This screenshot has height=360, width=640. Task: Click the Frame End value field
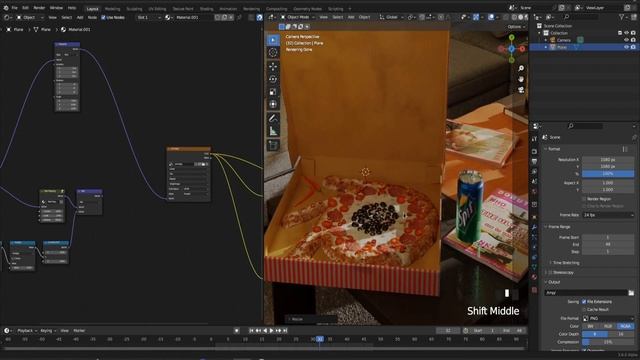(x=608, y=244)
